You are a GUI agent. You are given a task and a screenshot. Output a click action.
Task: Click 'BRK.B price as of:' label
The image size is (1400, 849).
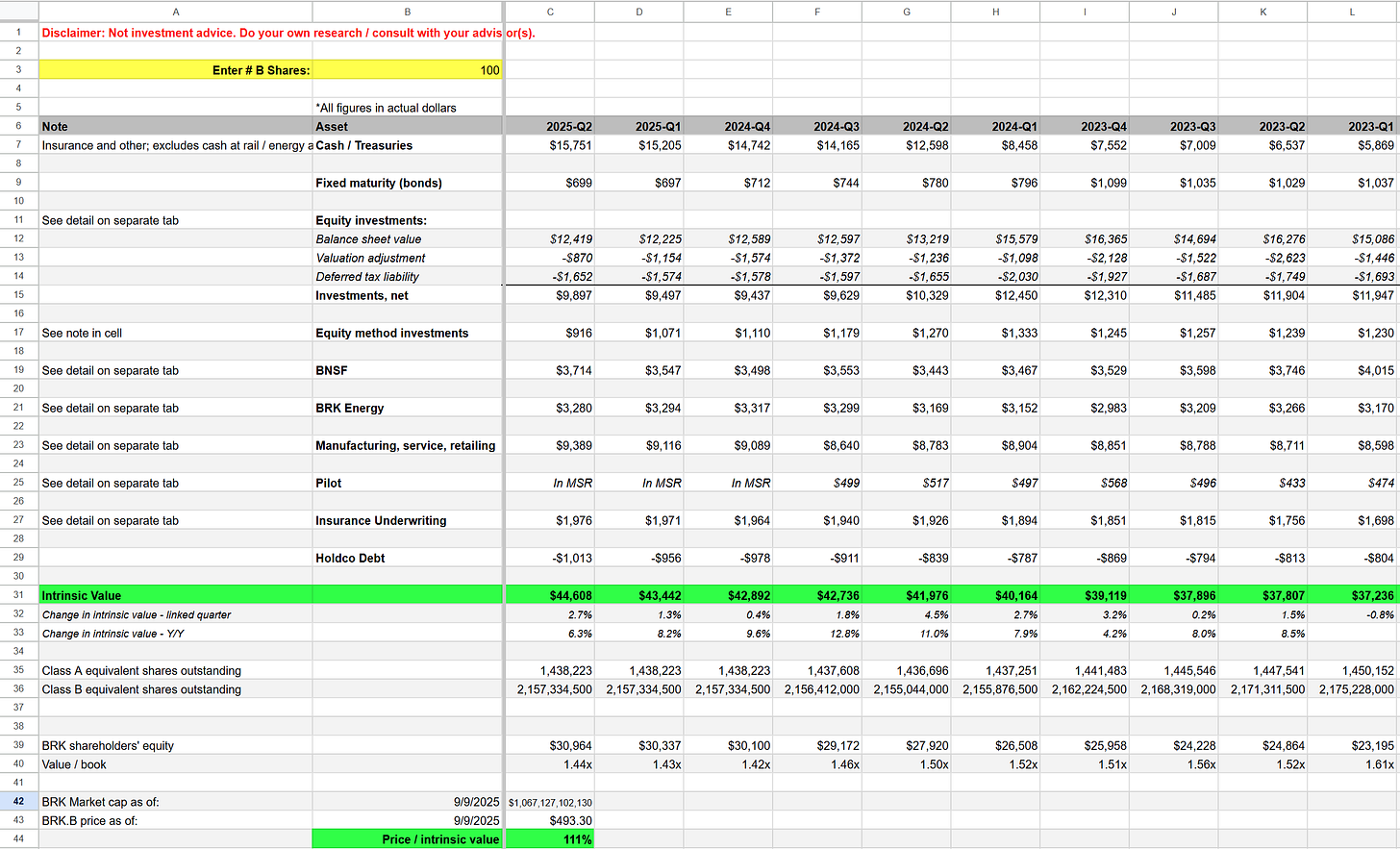[89, 821]
